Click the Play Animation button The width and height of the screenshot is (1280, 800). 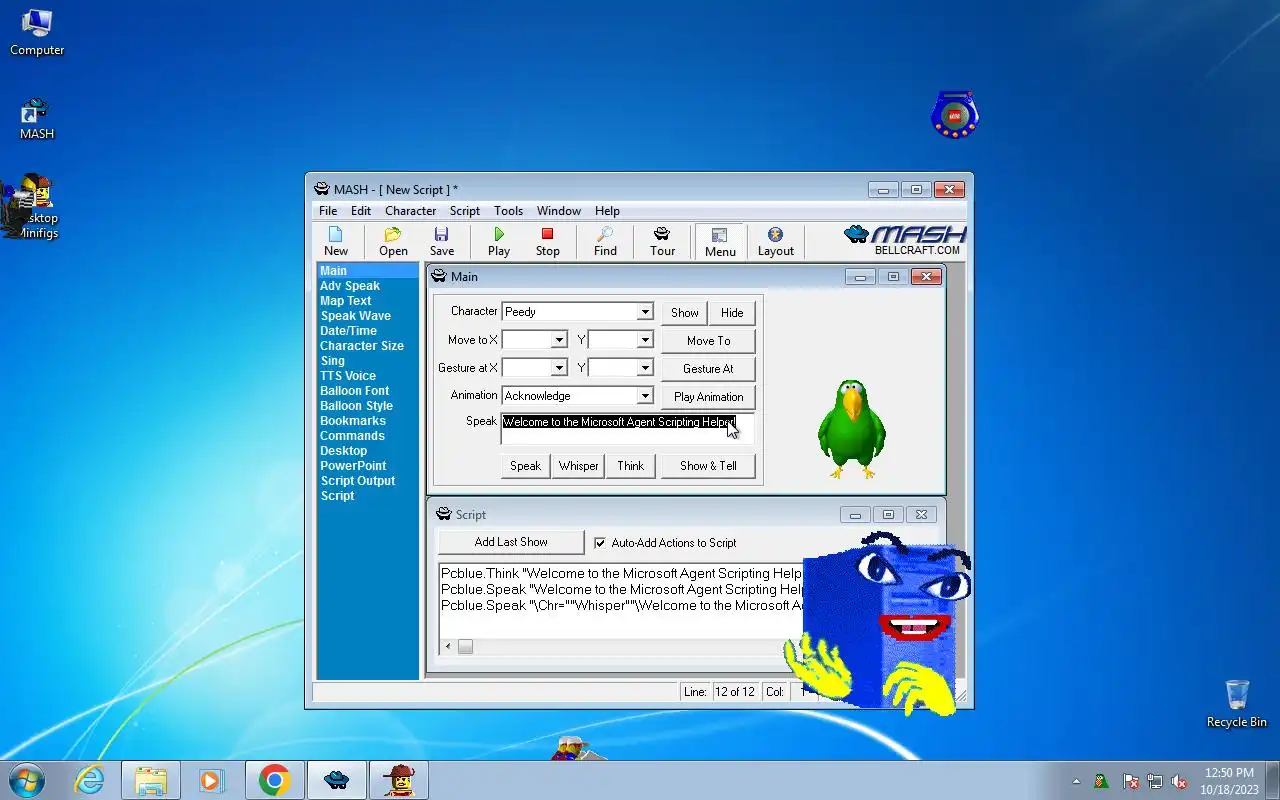coord(708,396)
